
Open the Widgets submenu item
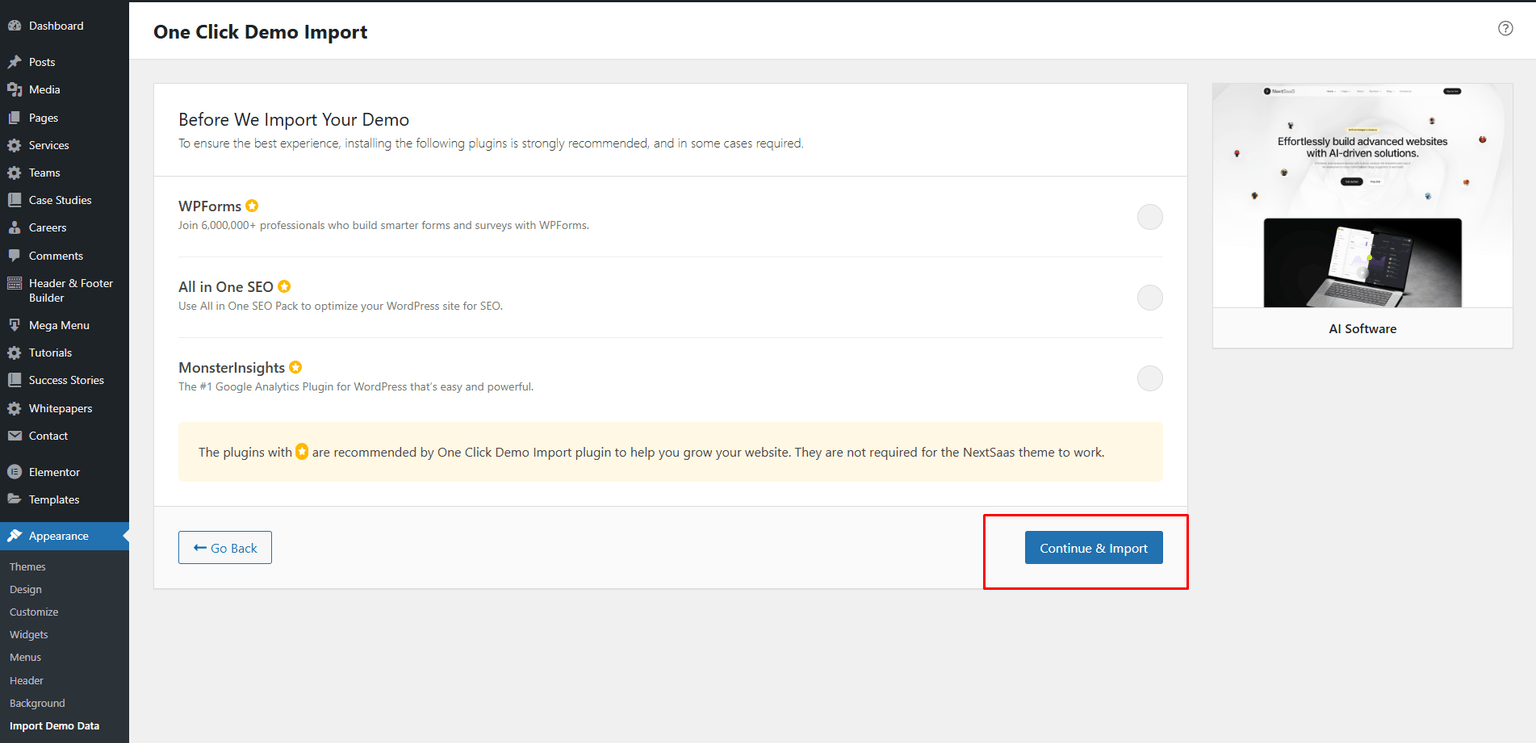[x=29, y=635]
